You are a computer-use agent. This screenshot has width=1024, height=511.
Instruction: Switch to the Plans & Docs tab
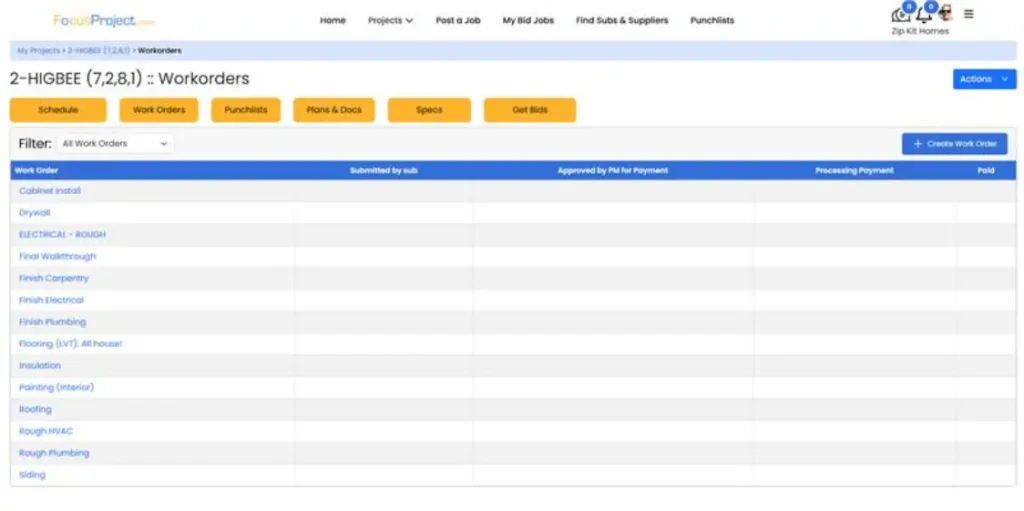335,110
